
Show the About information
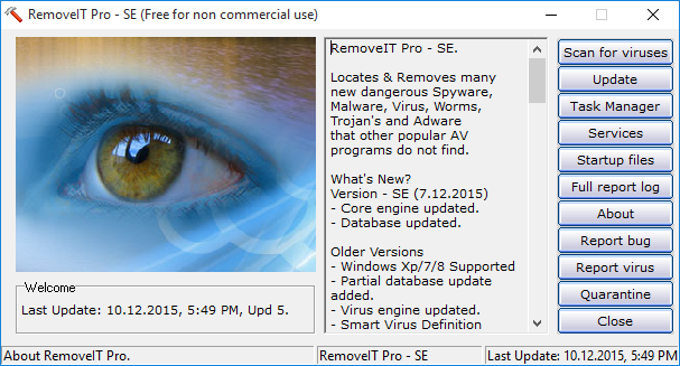(615, 214)
